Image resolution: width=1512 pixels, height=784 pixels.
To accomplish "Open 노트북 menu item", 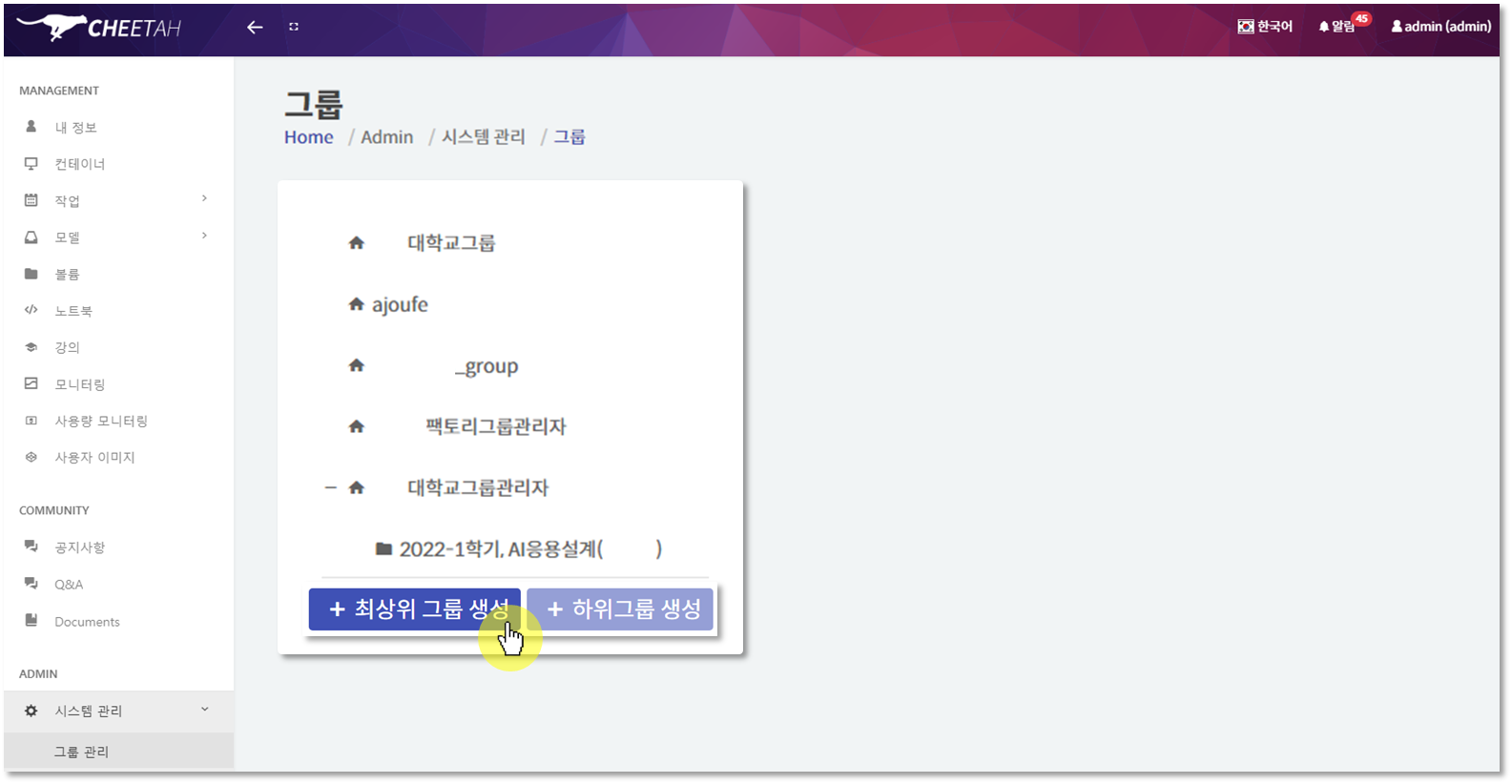I will coord(73,311).
